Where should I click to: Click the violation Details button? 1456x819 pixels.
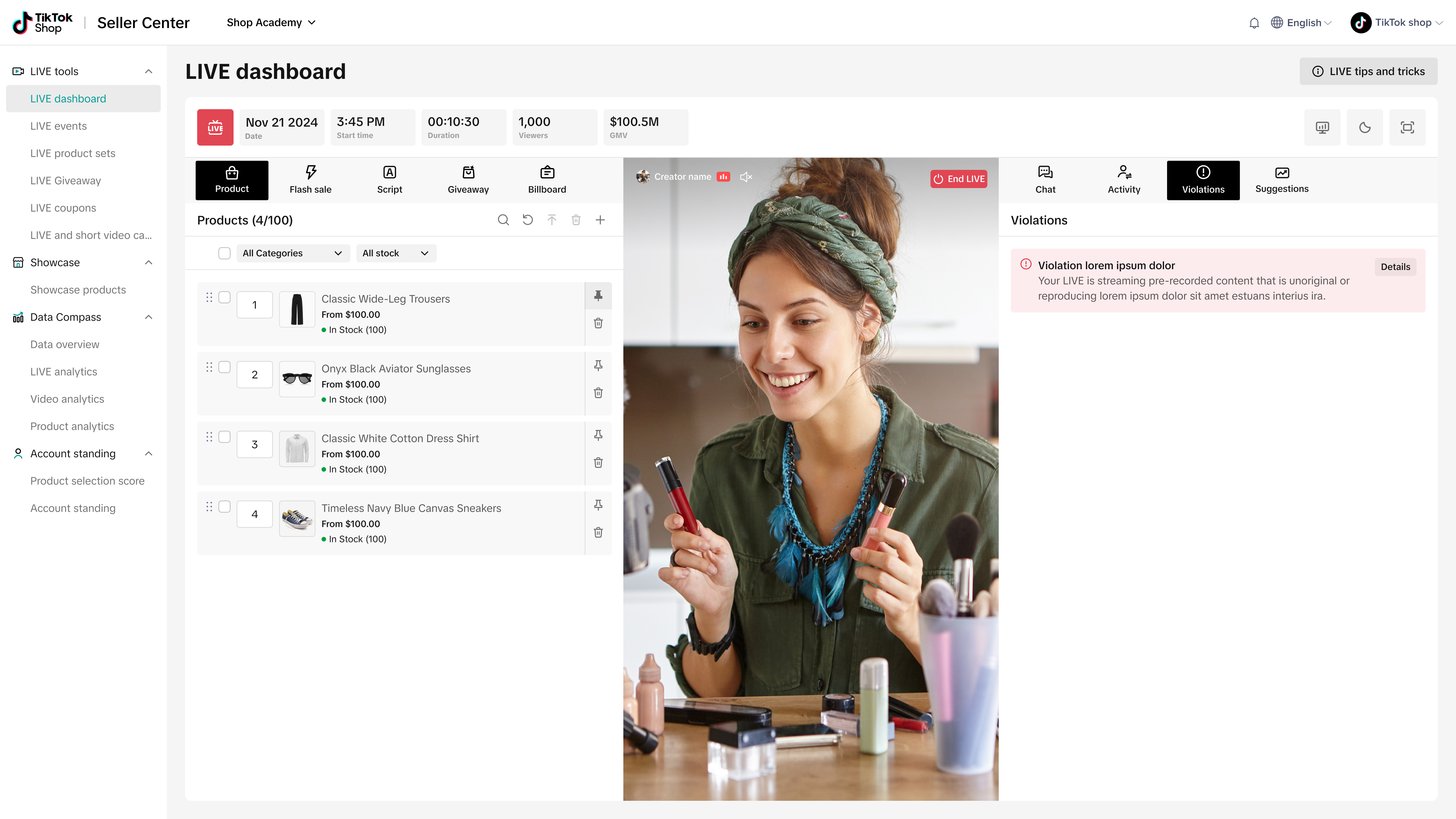click(1395, 267)
